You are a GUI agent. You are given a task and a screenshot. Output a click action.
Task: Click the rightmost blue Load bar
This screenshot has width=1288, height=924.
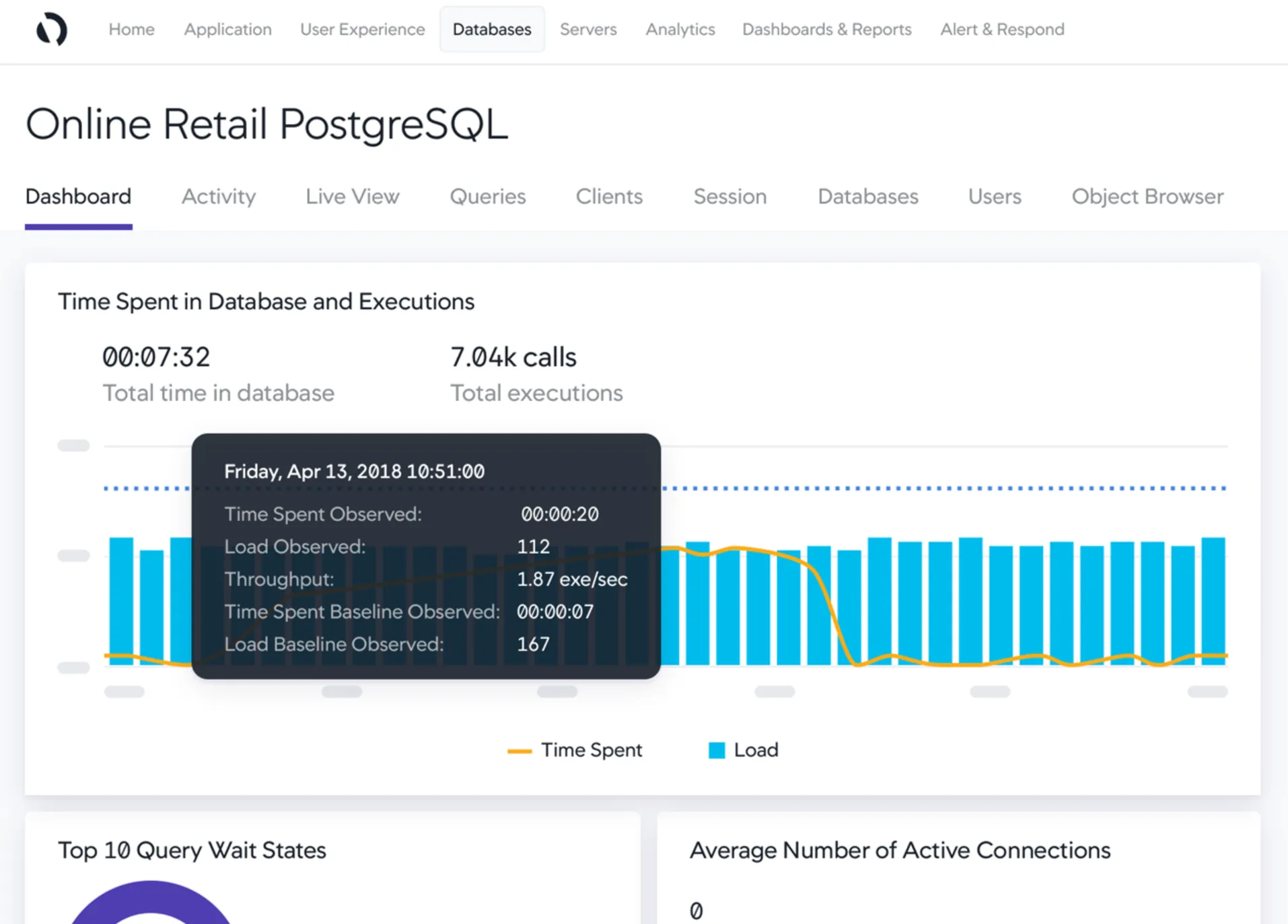[1213, 599]
